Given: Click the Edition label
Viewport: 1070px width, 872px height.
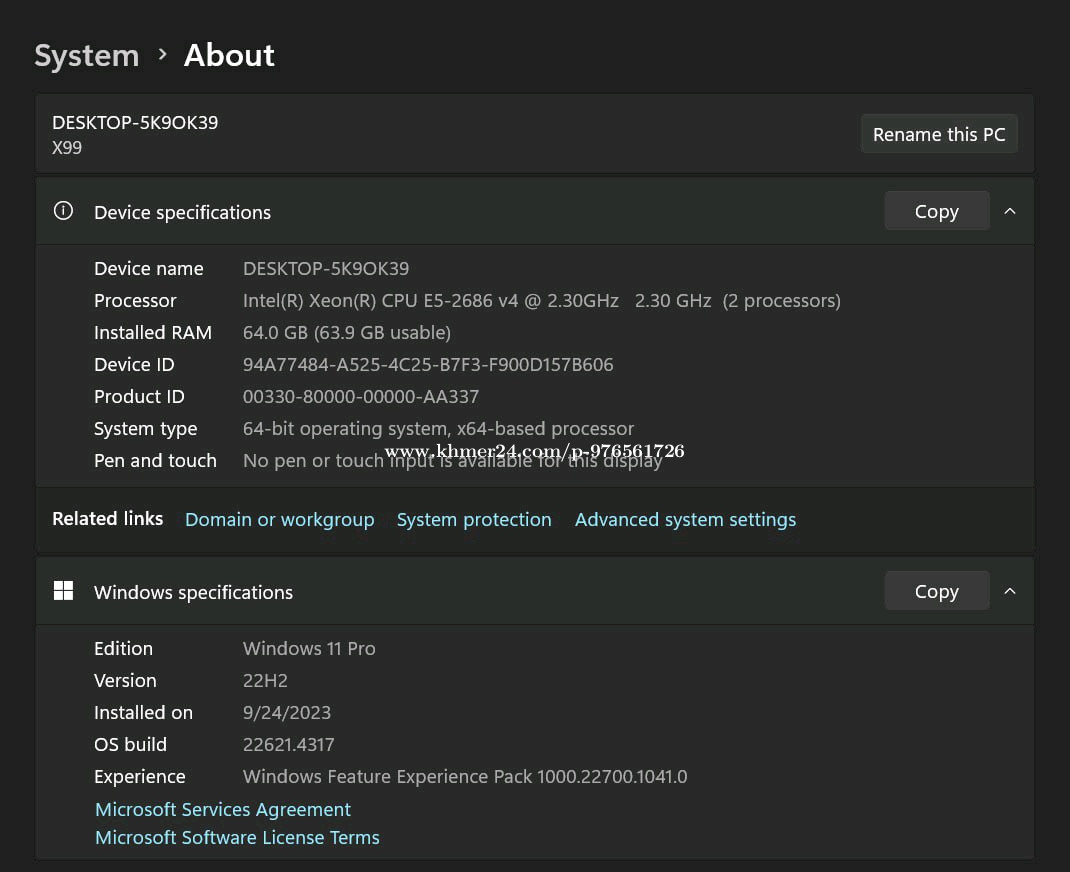Looking at the screenshot, I should pos(124,649).
